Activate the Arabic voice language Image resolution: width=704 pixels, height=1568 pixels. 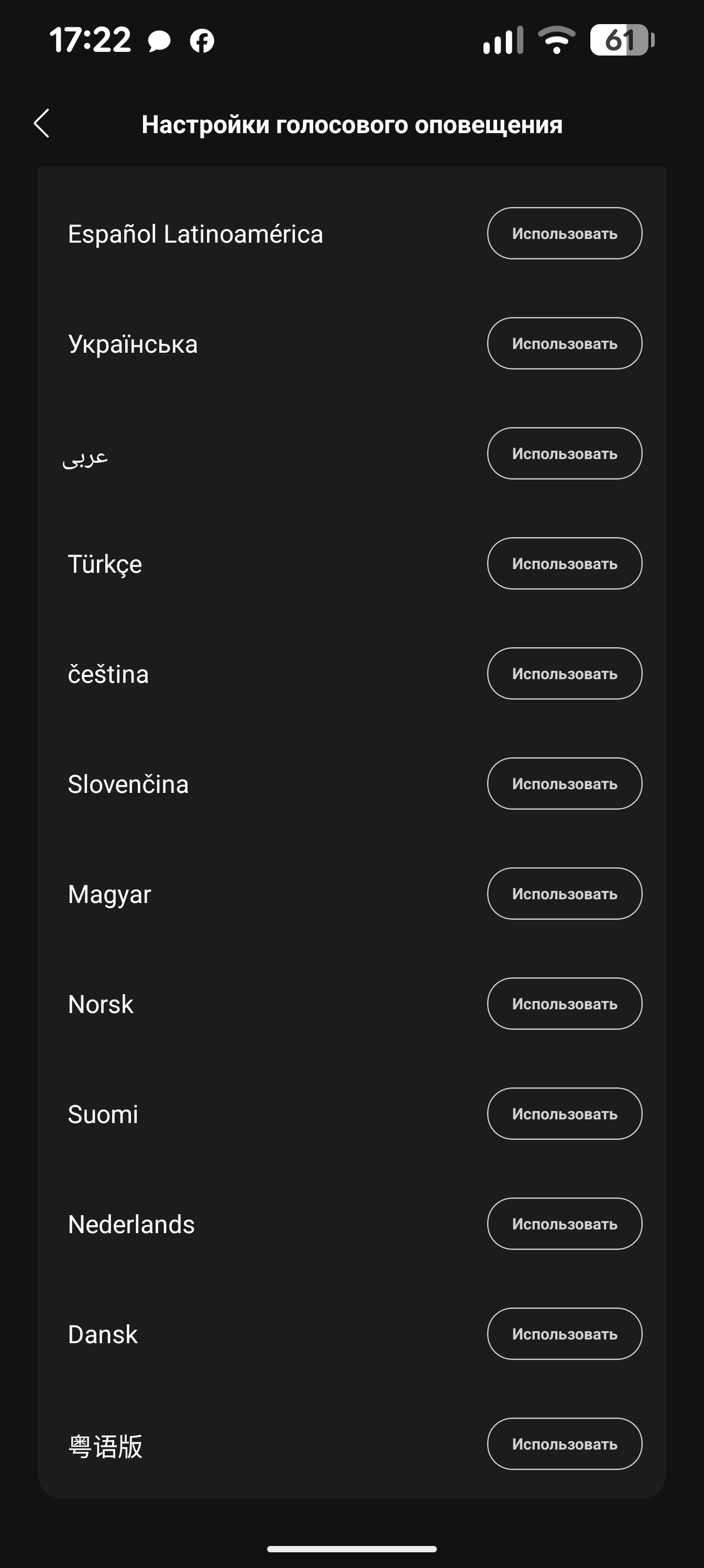564,453
